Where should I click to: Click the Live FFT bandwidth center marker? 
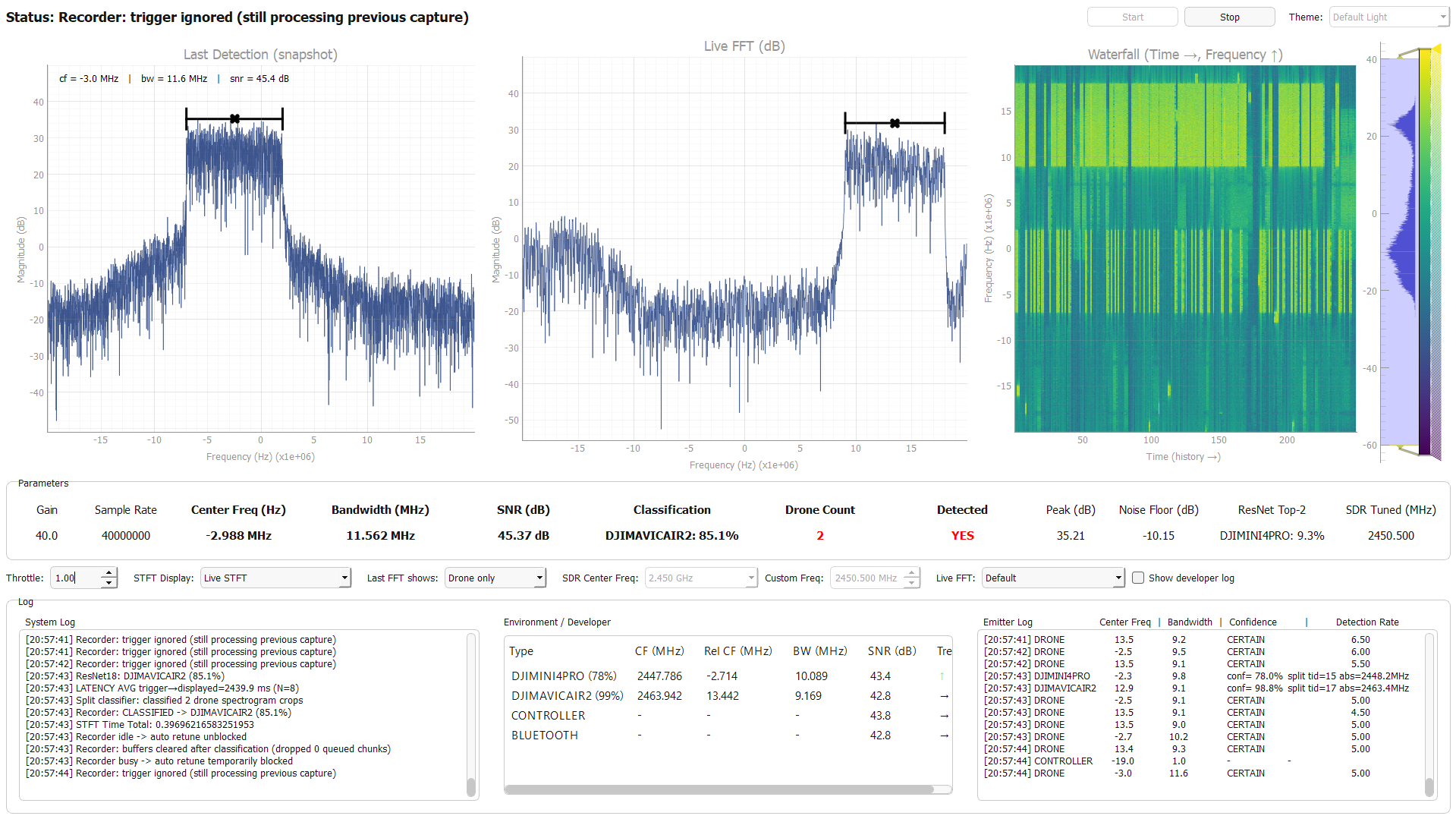pyautogui.click(x=895, y=123)
